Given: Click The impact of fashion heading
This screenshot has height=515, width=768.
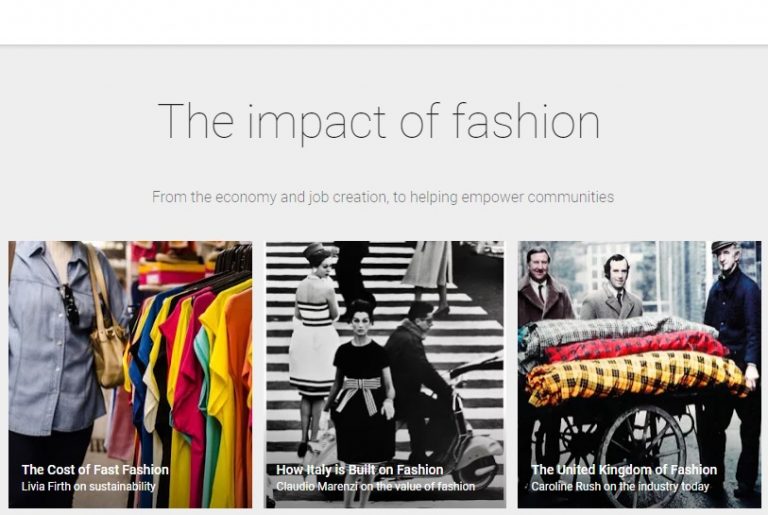Looking at the screenshot, I should coord(379,121).
